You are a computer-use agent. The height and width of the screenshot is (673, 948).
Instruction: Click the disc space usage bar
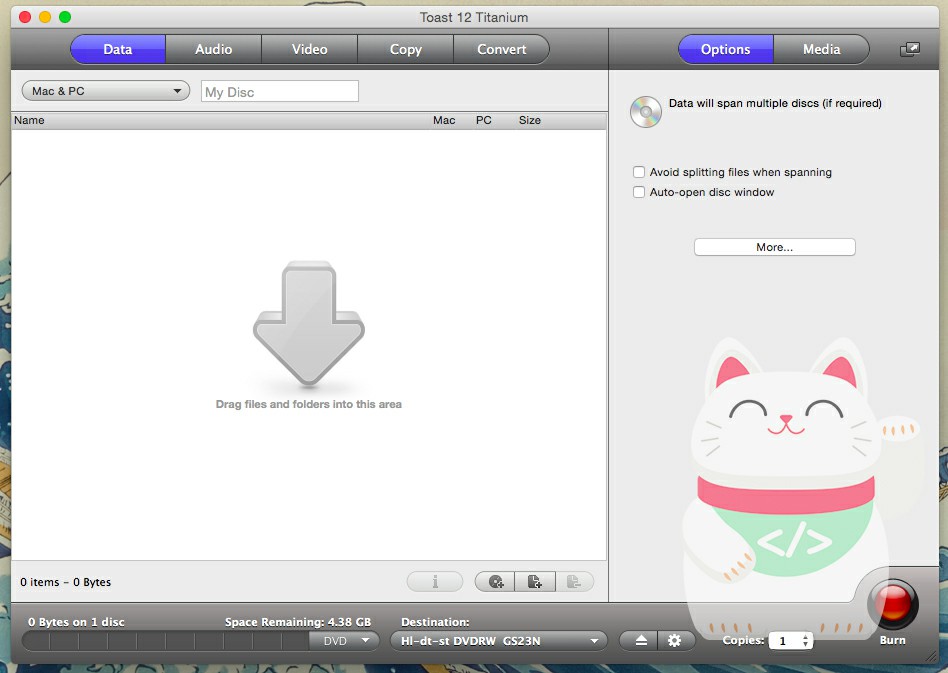(x=166, y=640)
